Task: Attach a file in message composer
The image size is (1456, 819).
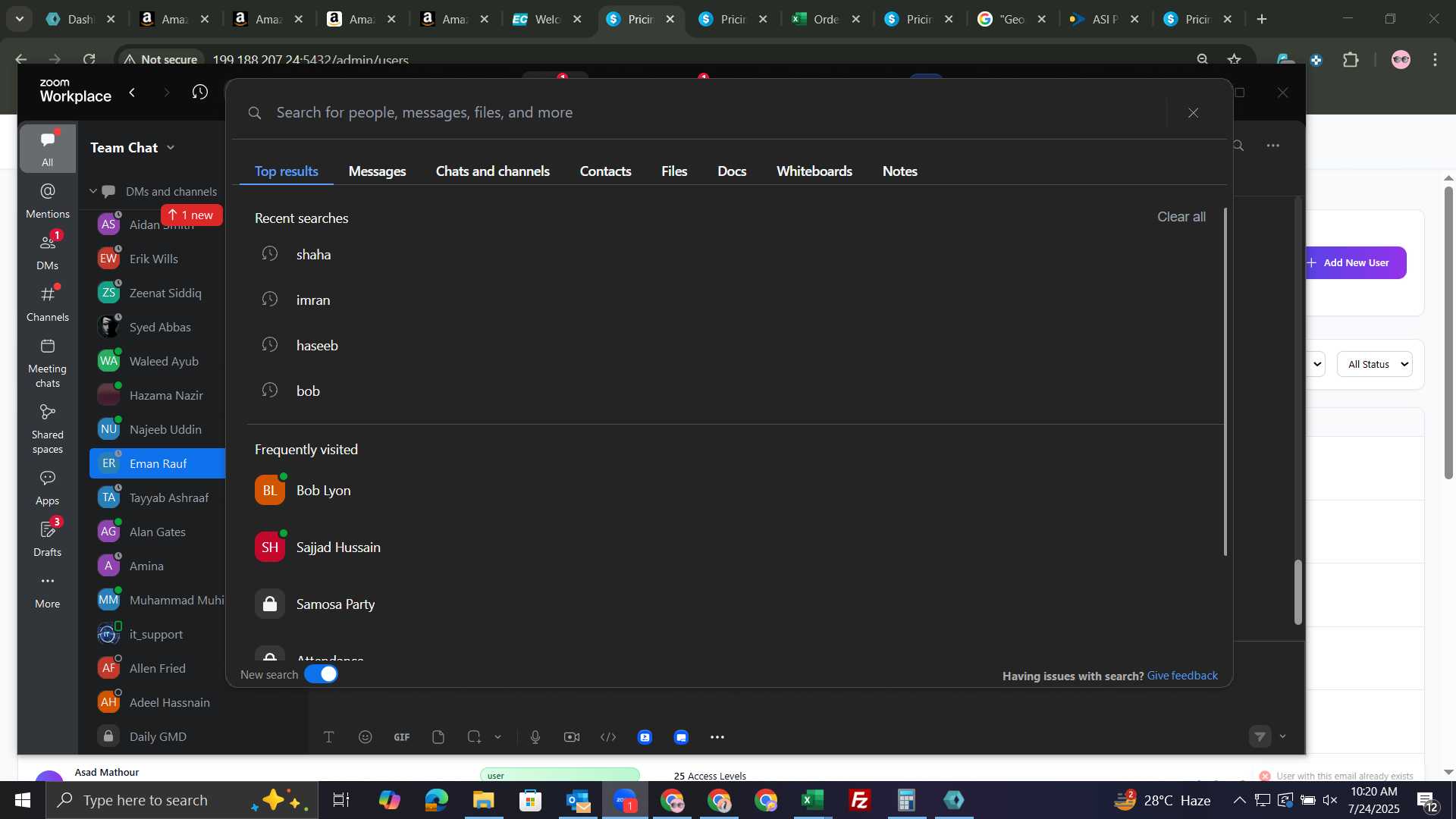Action: 438,737
